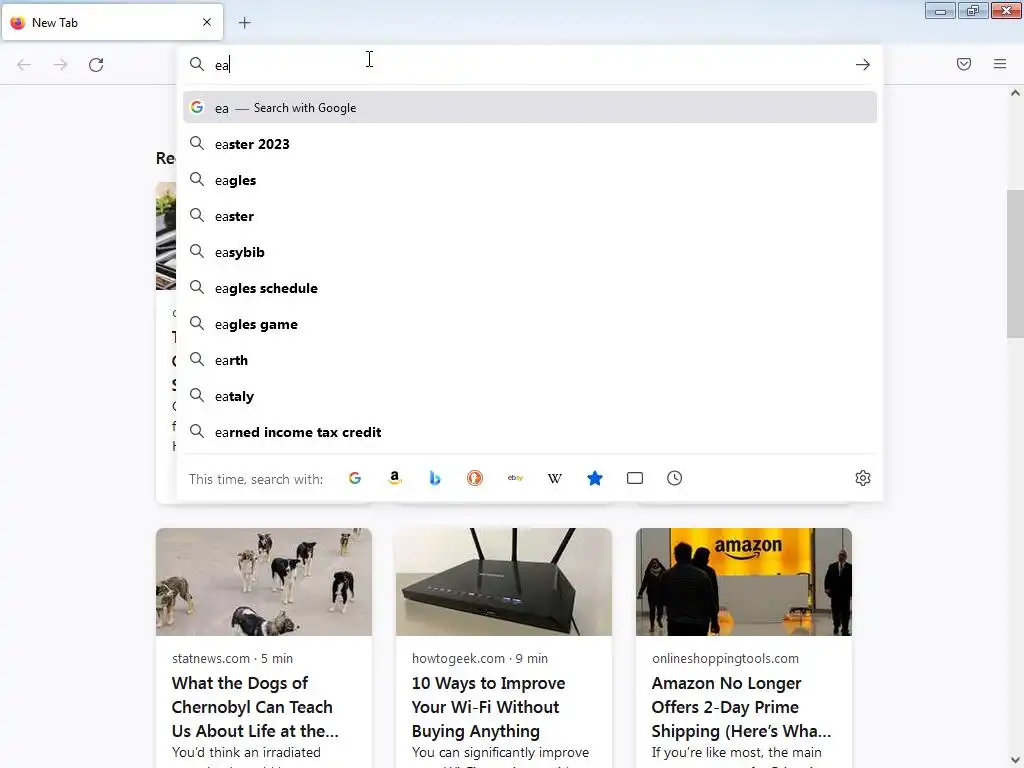Click the Wi-Fi router thumbnail image
This screenshot has height=768, width=1024.
click(x=504, y=582)
